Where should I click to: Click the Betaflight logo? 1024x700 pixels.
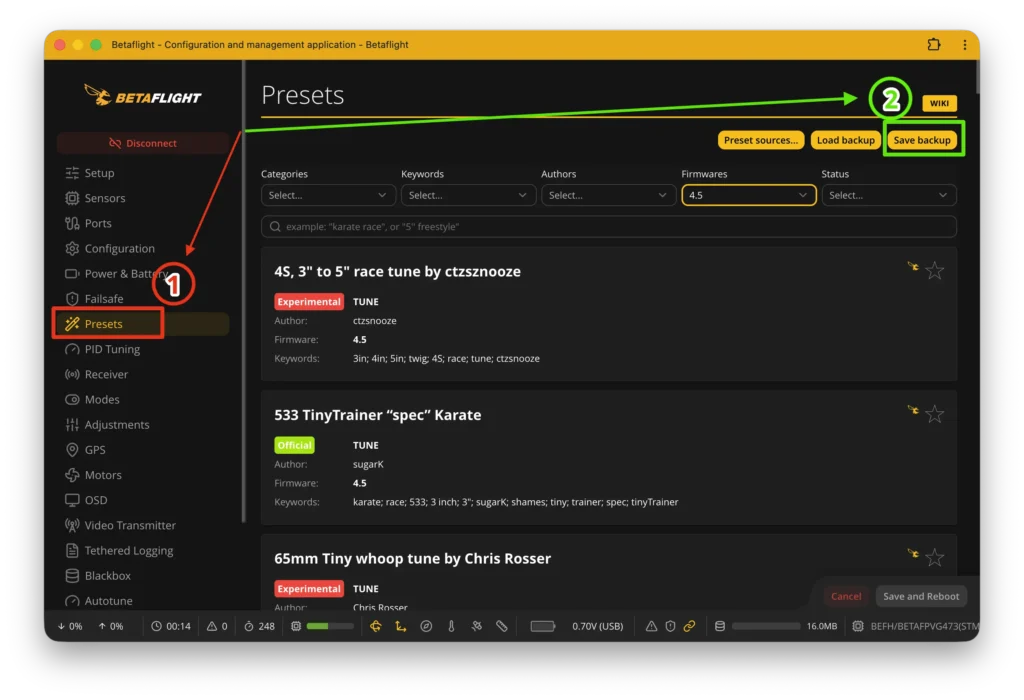coord(143,95)
